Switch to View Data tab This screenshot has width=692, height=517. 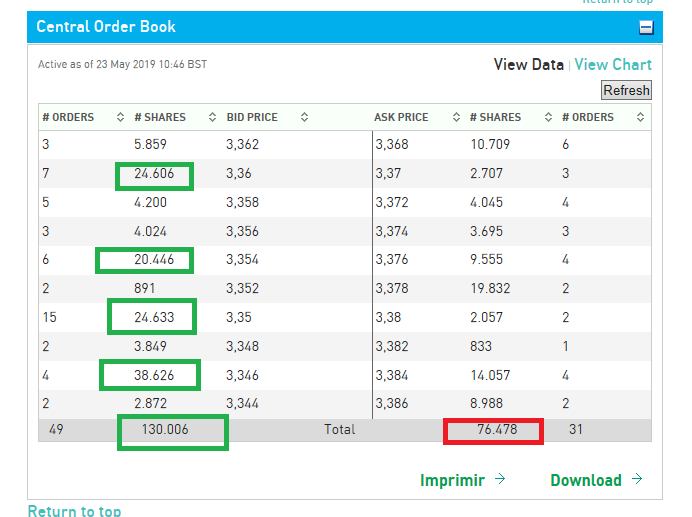pos(528,65)
